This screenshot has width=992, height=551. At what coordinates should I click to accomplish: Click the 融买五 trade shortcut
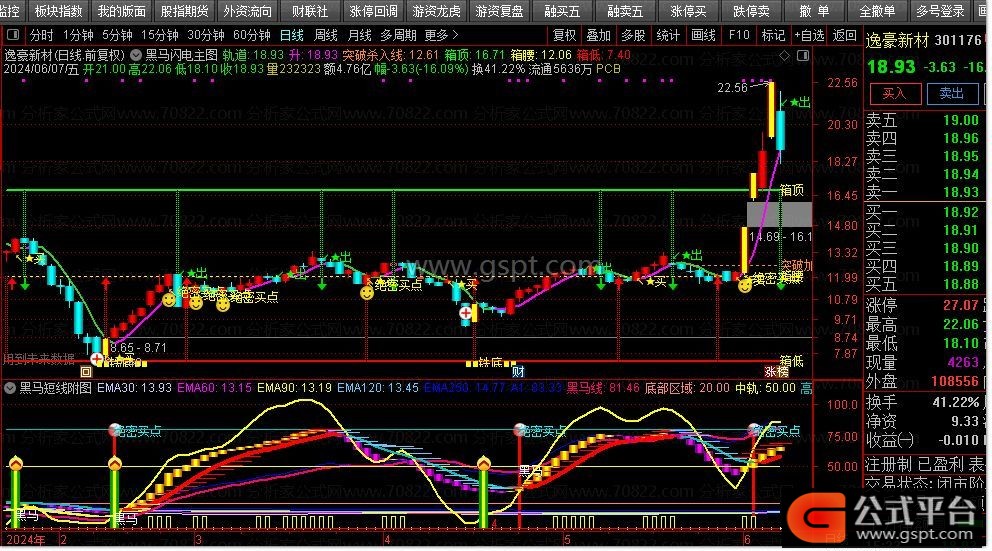point(562,11)
